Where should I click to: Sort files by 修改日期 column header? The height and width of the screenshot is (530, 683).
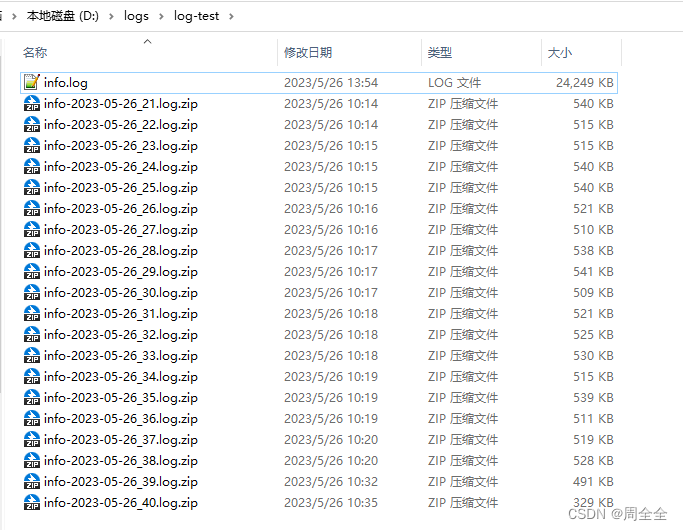tap(308, 53)
